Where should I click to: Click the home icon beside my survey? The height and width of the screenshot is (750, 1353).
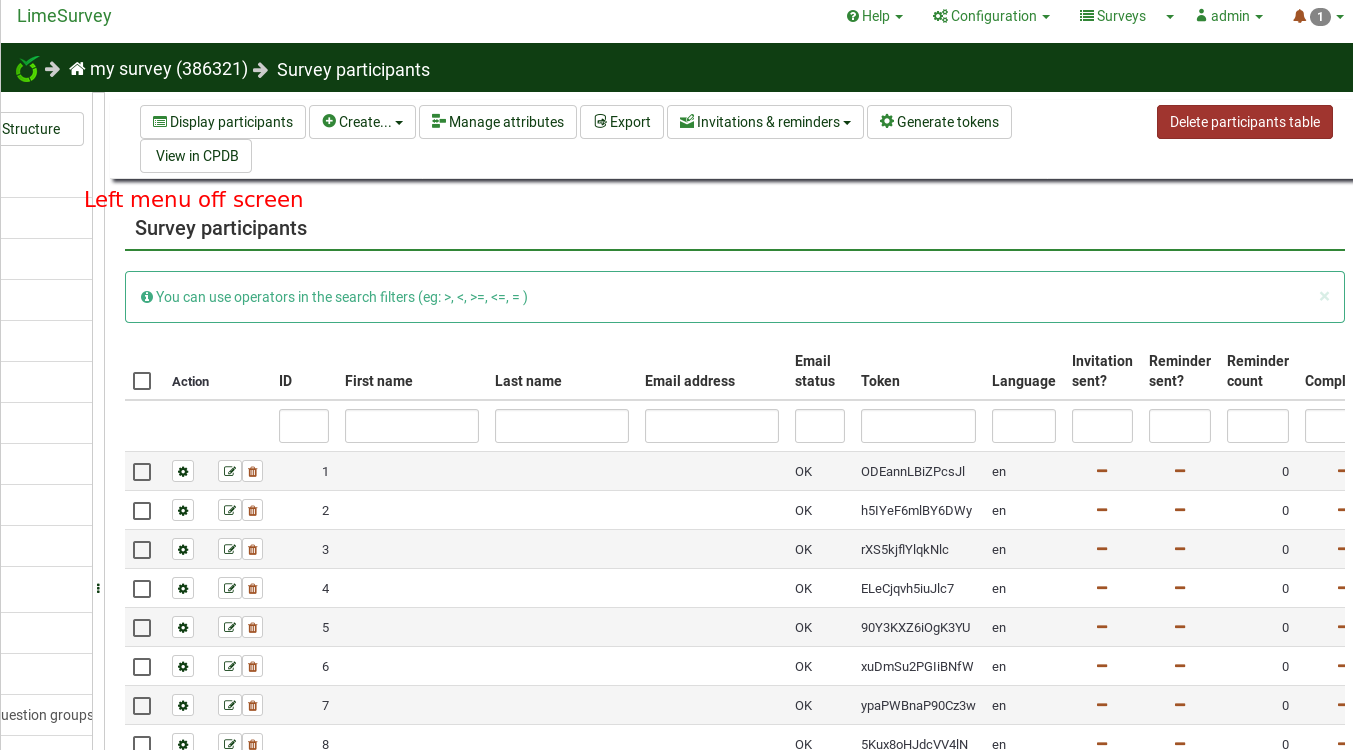(x=77, y=69)
